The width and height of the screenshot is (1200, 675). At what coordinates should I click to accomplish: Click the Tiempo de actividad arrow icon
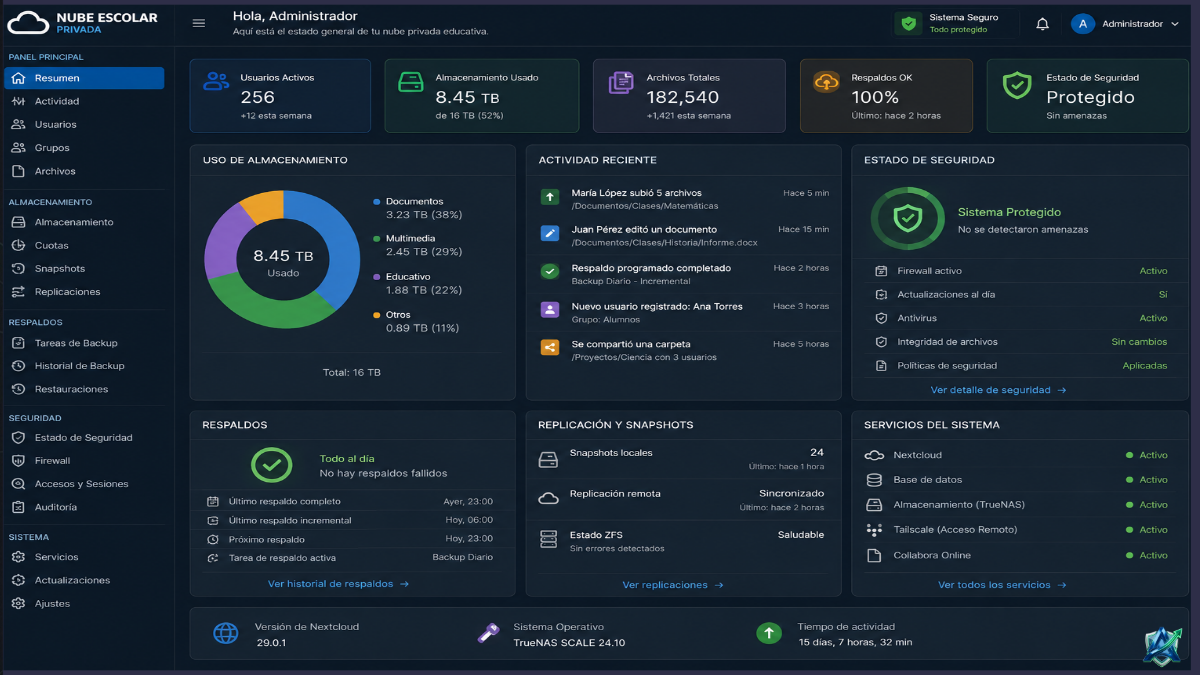click(x=768, y=633)
